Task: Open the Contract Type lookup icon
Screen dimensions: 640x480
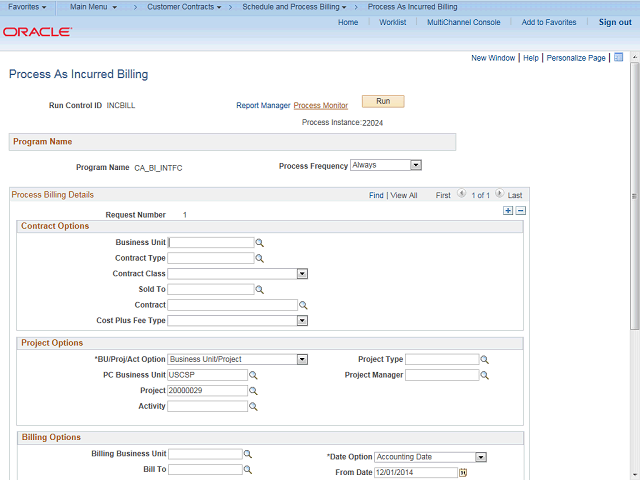Action: coord(259,258)
